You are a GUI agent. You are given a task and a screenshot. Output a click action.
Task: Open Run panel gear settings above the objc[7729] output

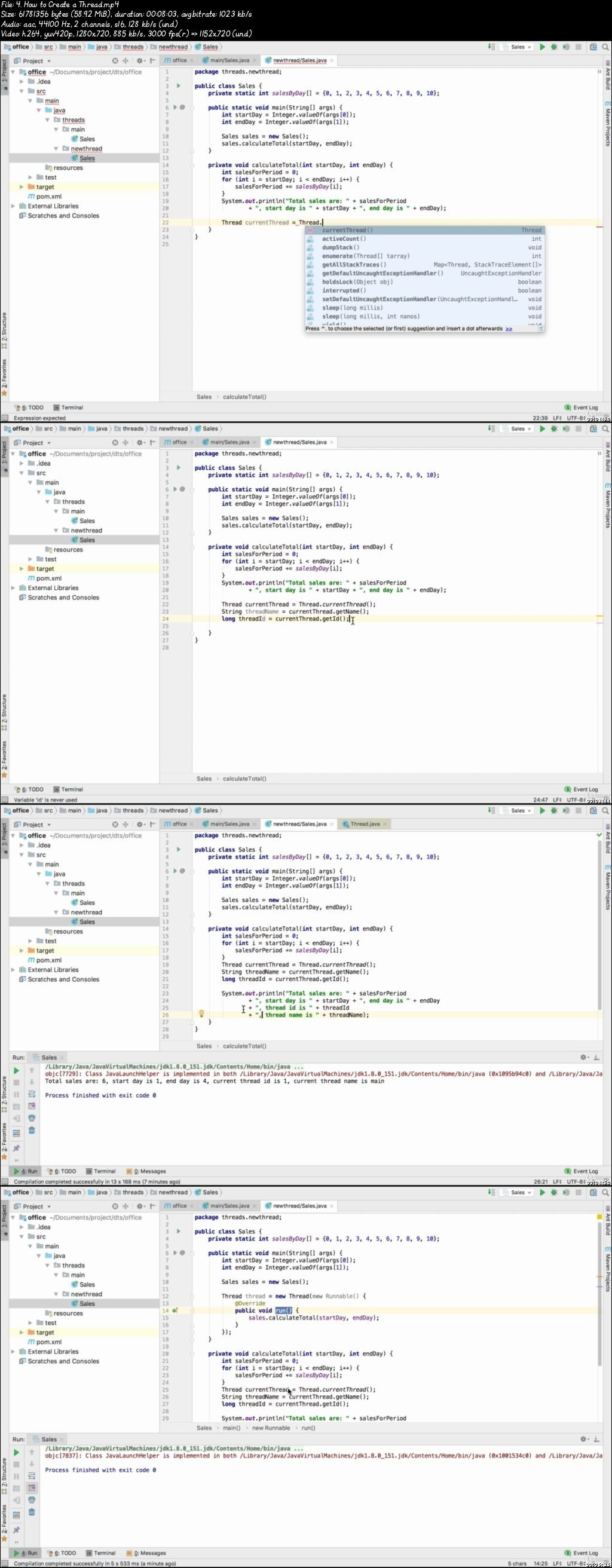pyautogui.click(x=583, y=1057)
